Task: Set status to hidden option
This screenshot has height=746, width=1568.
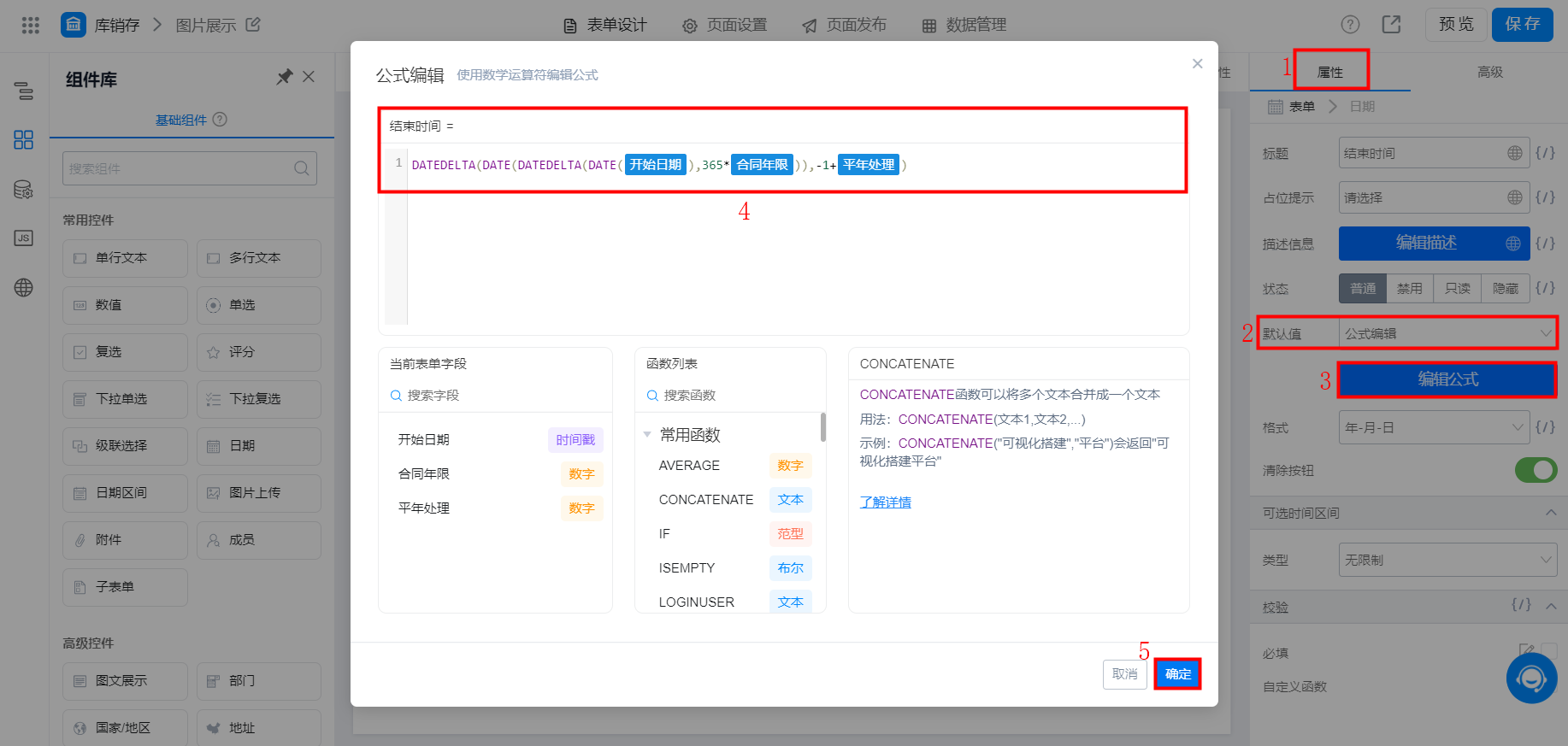Action: [x=1506, y=289]
